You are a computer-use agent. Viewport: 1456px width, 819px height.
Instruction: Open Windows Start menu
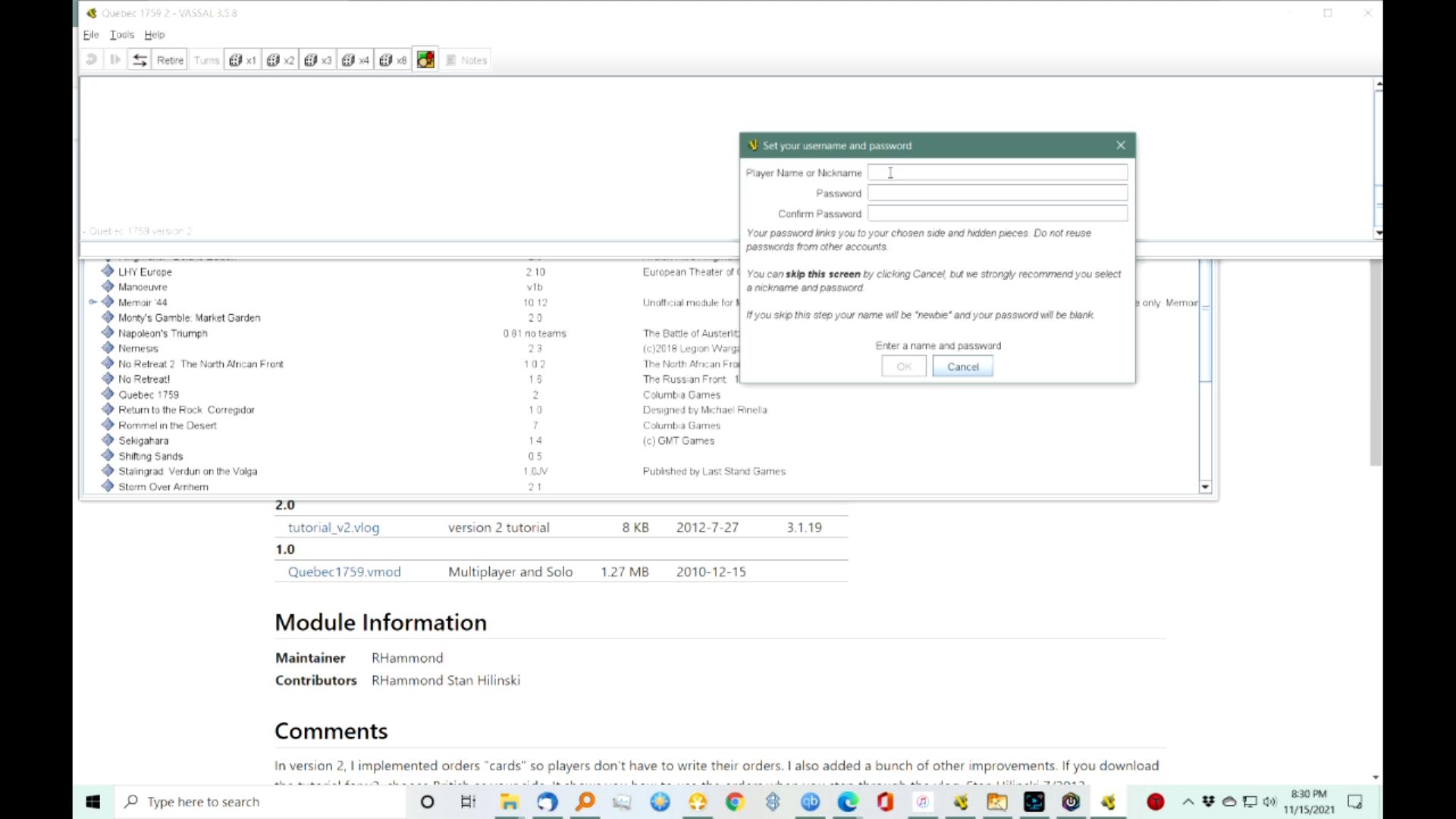pos(93,802)
